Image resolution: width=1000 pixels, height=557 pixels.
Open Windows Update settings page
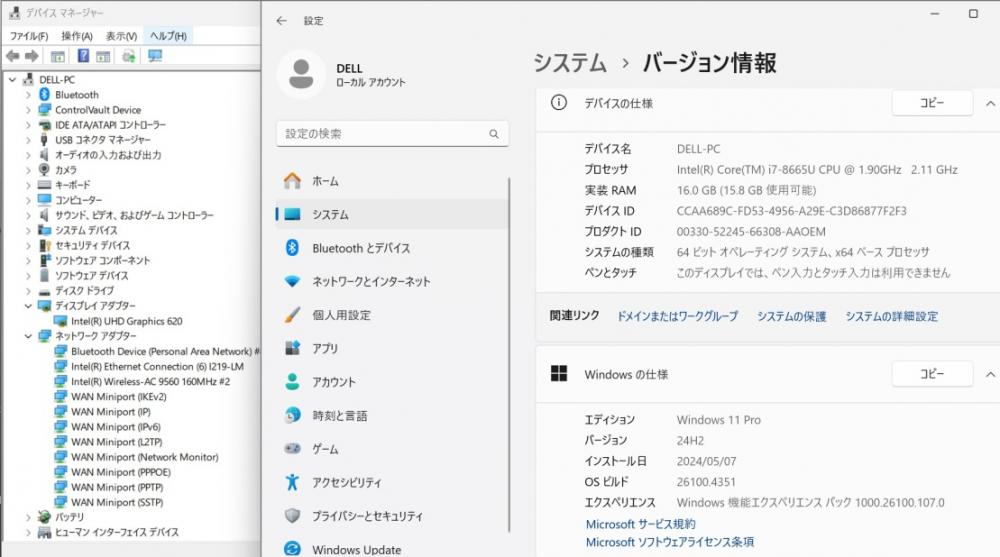(x=392, y=549)
